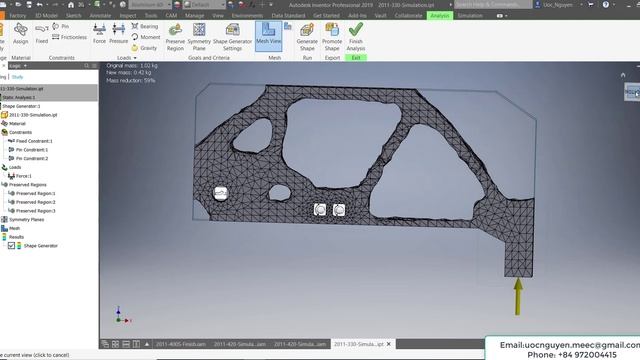
Task: Choose the Frictionless constraint tool
Action: (x=69, y=37)
